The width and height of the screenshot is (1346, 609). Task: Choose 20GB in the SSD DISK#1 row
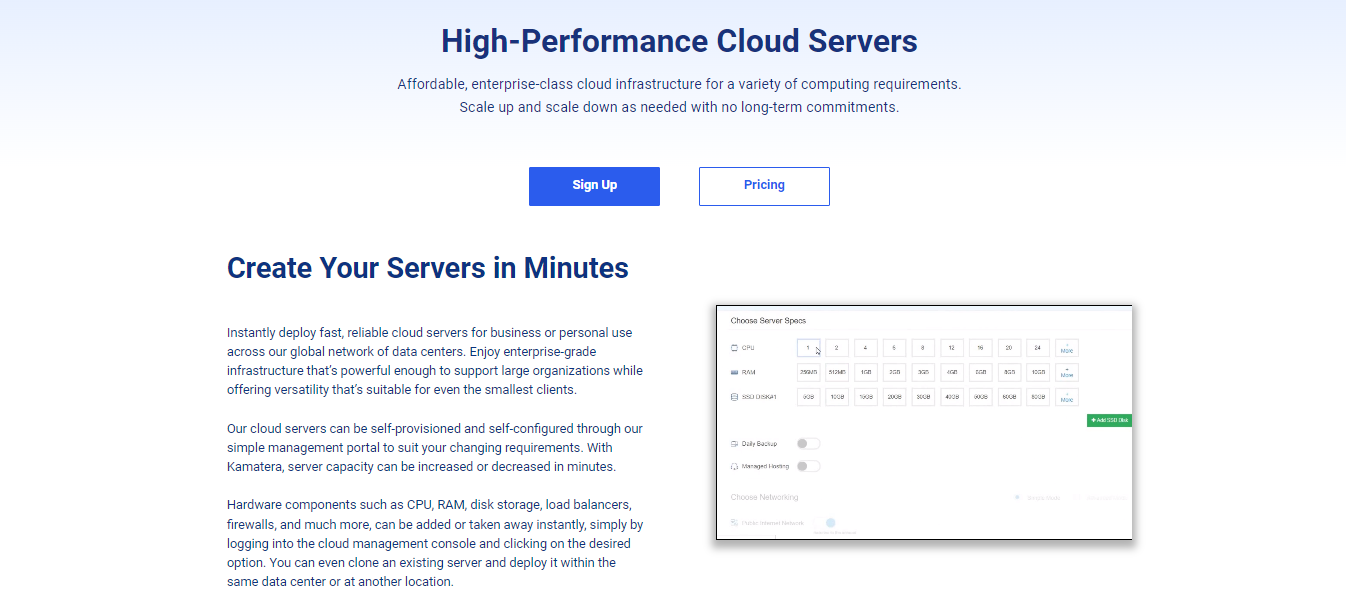[894, 397]
